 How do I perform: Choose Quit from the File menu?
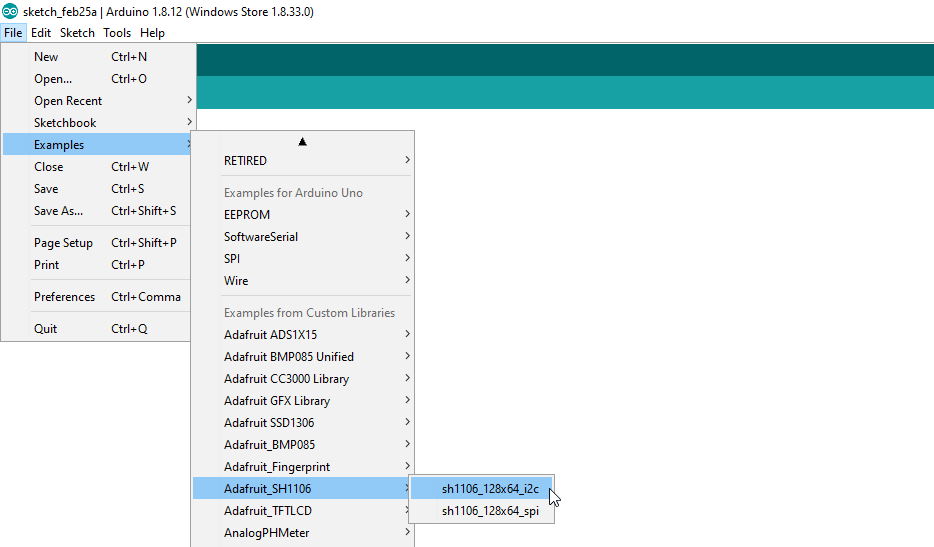click(97, 329)
